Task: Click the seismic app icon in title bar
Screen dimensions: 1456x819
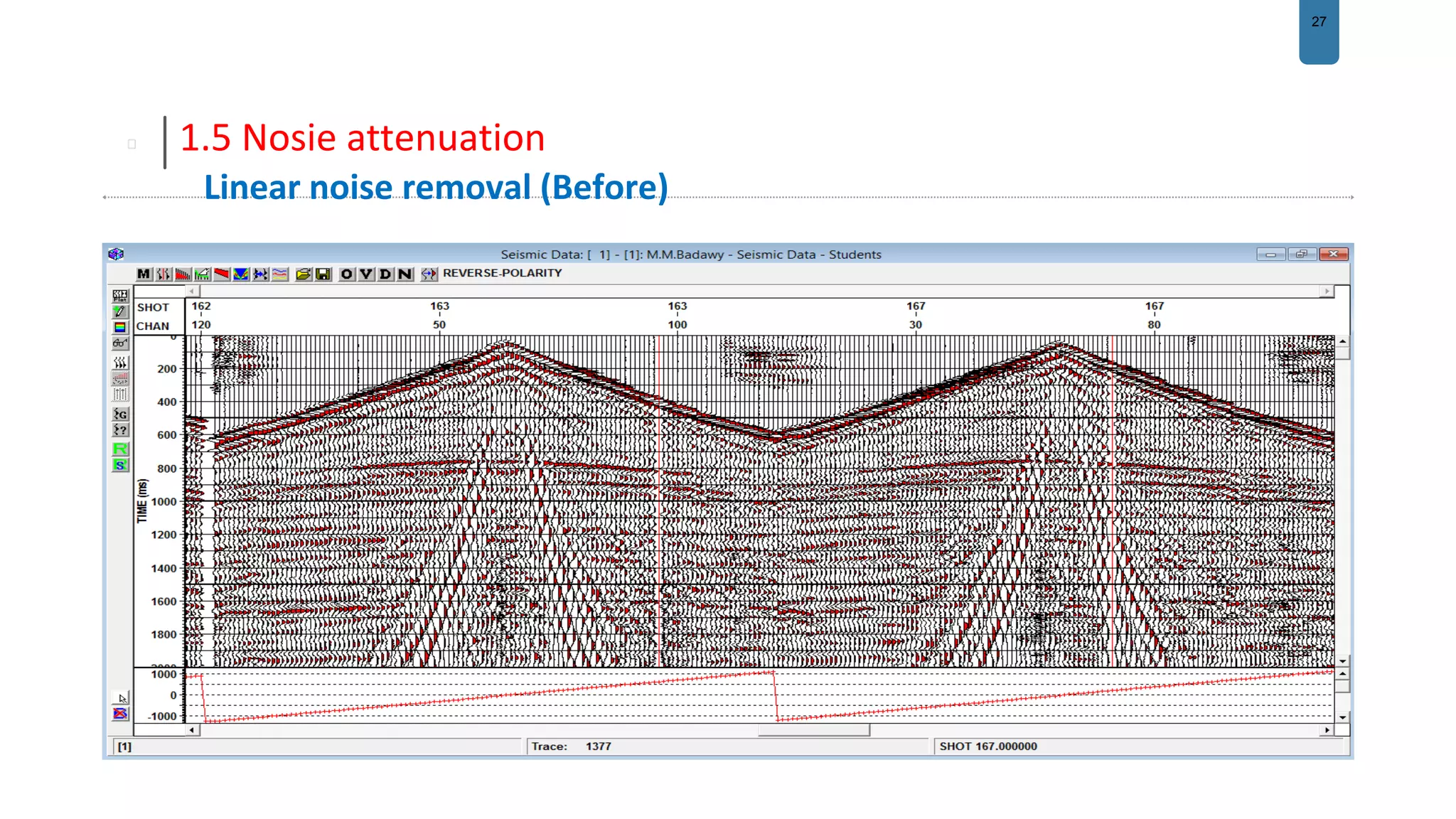Action: click(117, 254)
